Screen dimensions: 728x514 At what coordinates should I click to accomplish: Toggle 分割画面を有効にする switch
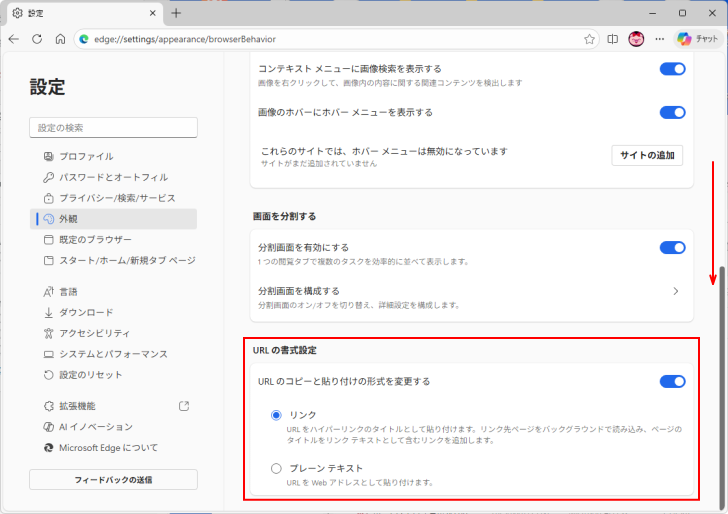pyautogui.click(x=672, y=247)
